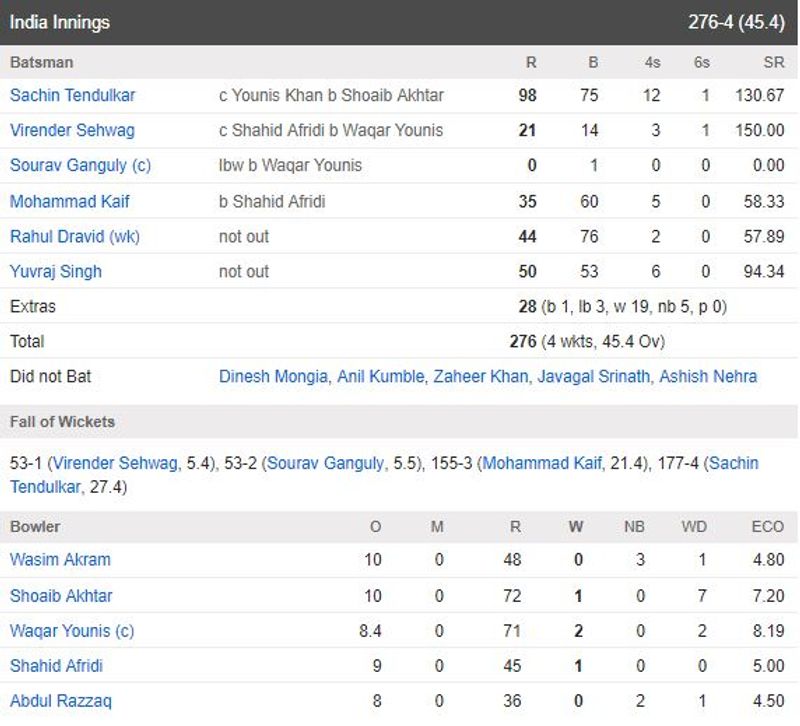Select Waqar Younis (c) bowler name

click(72, 631)
